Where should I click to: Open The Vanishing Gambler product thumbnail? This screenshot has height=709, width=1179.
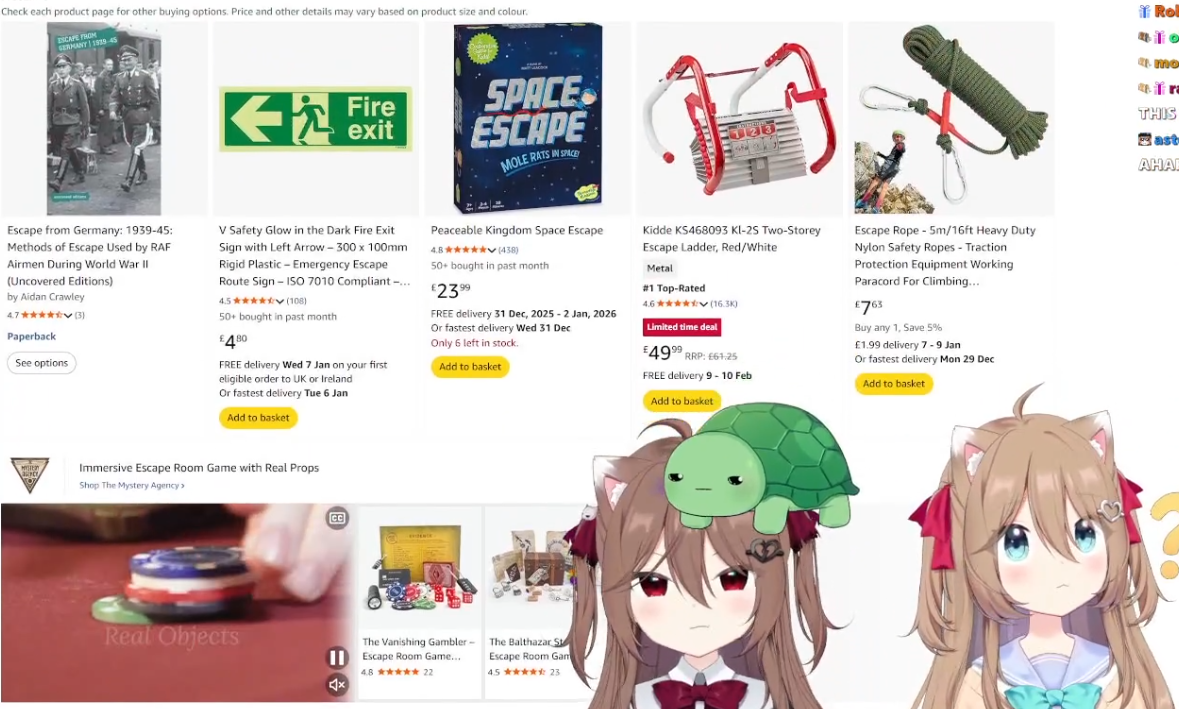pyautogui.click(x=420, y=568)
